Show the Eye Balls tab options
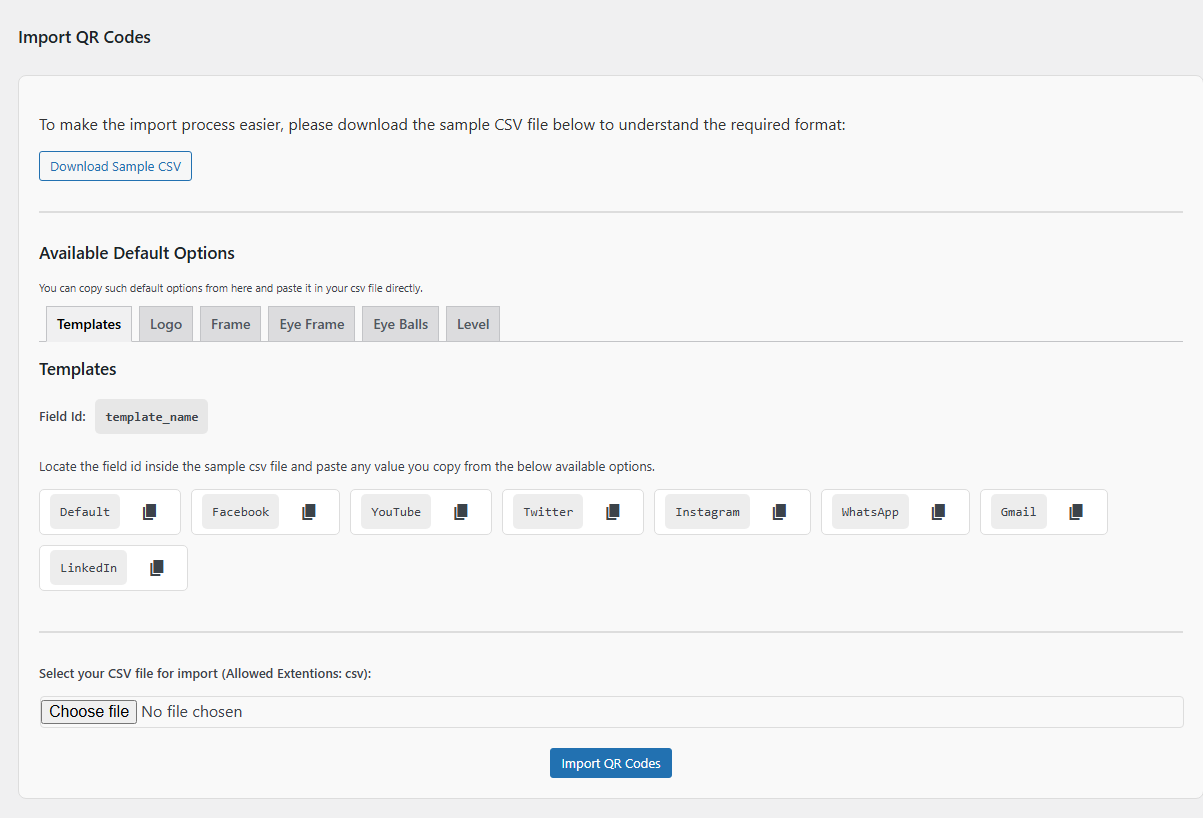Viewport: 1203px width, 818px height. pyautogui.click(x=400, y=324)
